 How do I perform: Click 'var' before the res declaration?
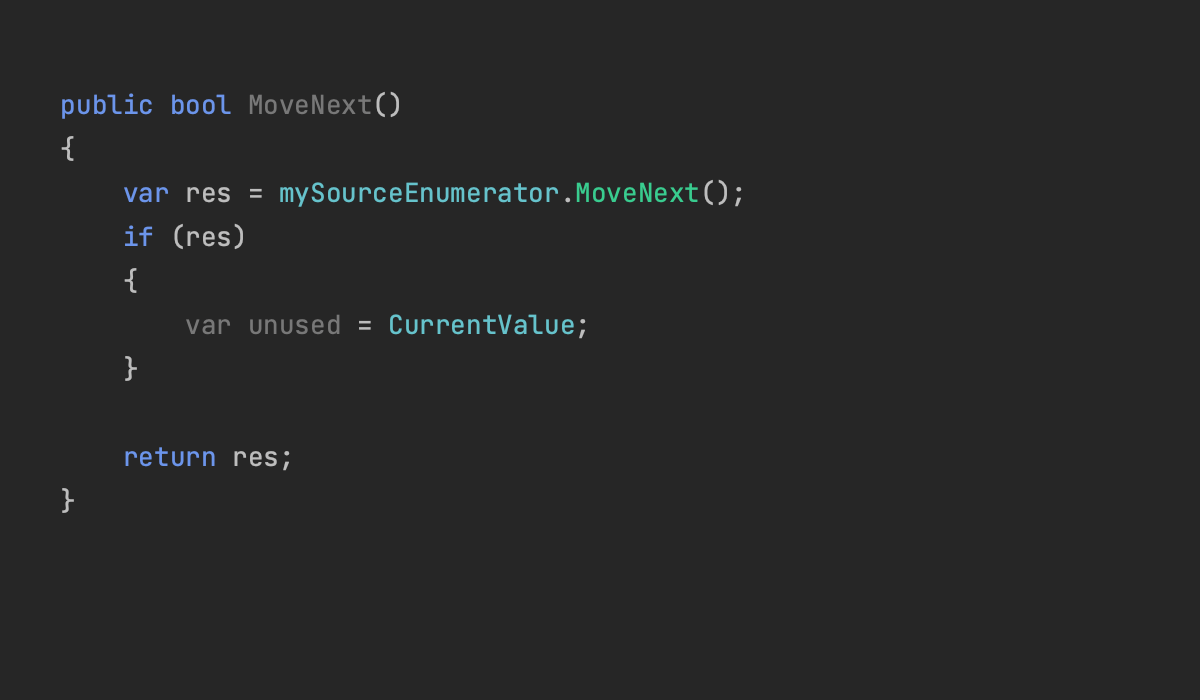(146, 193)
